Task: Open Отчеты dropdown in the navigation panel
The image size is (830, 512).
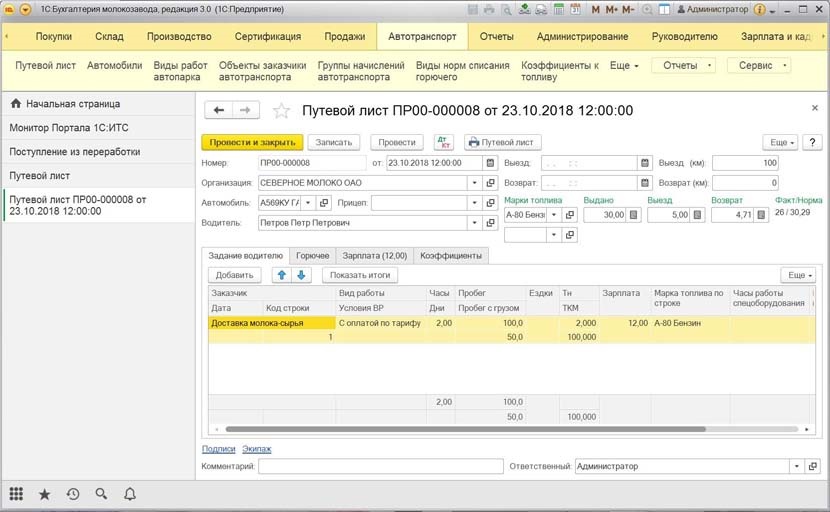Action: 683,66
